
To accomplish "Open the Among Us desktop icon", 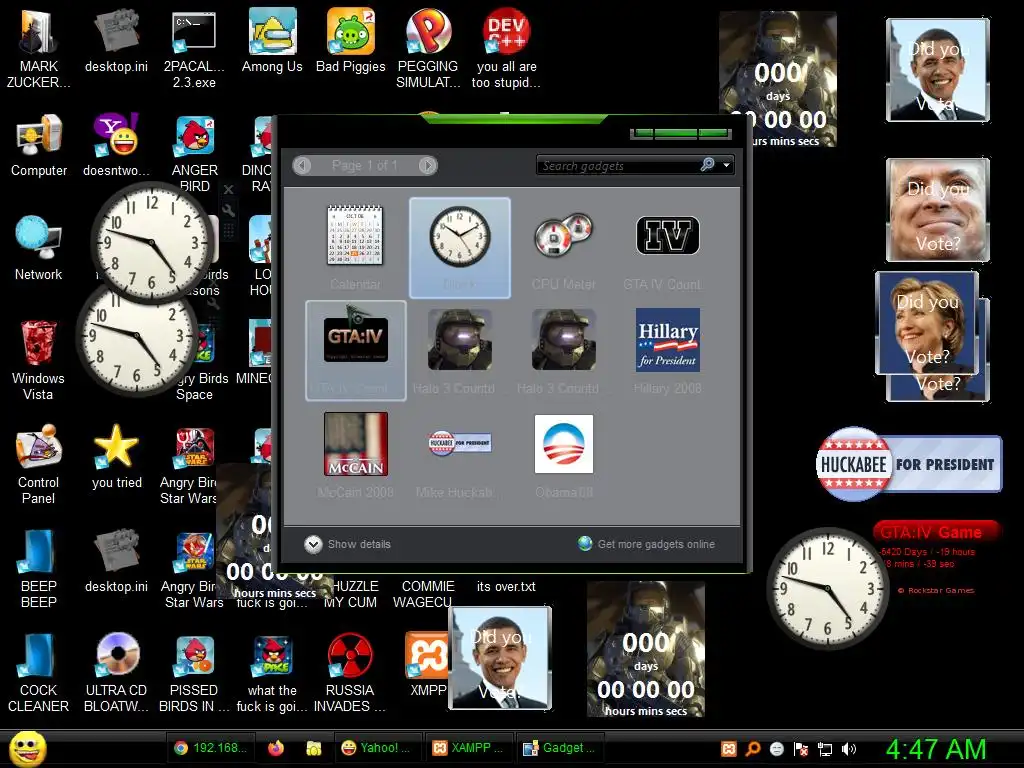I will (272, 40).
